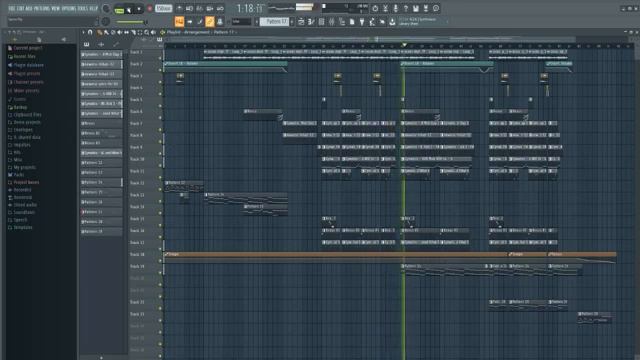Open the playlist options menu arrow
The height and width of the screenshot is (360, 640).
(x=83, y=32)
